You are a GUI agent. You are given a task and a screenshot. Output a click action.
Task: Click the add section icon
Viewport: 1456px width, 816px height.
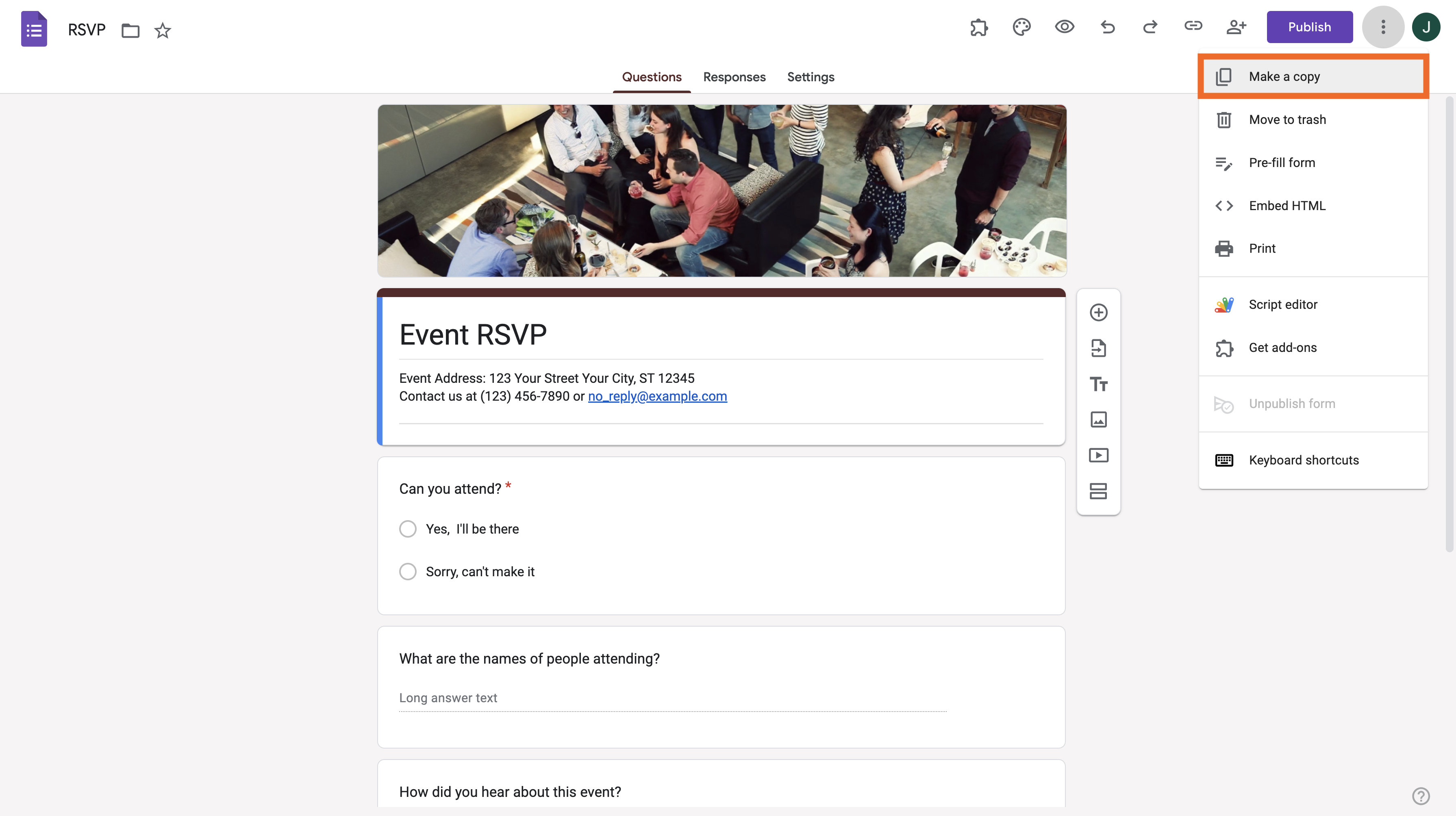(x=1098, y=491)
